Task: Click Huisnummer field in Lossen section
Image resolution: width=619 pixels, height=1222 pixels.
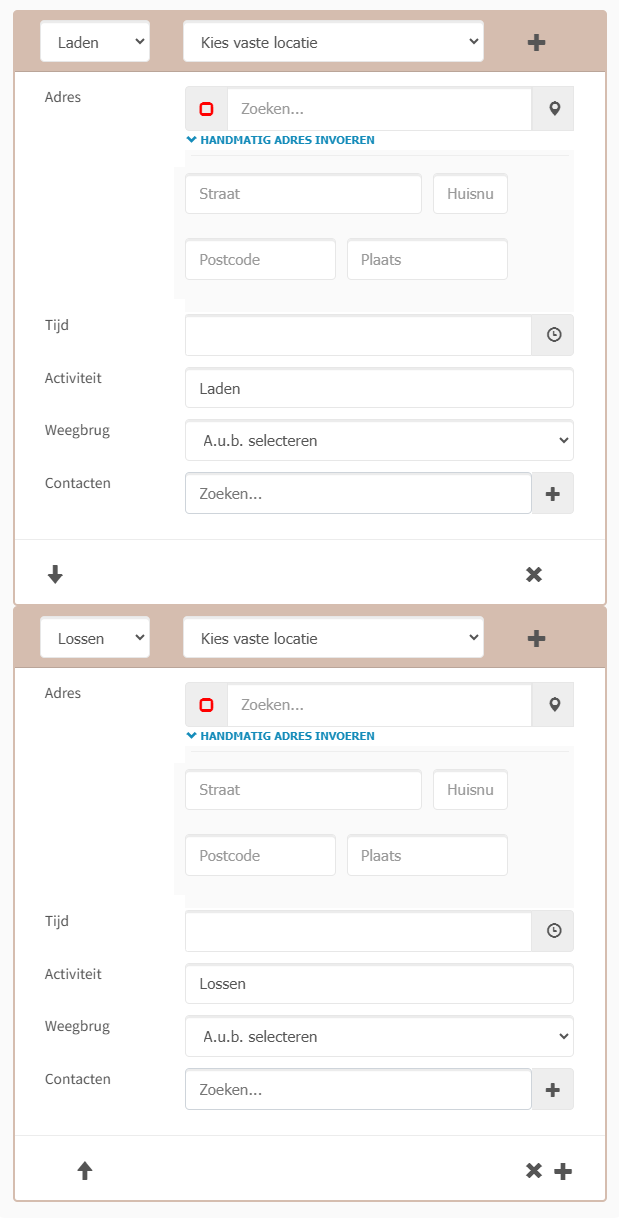Action: coord(470,790)
